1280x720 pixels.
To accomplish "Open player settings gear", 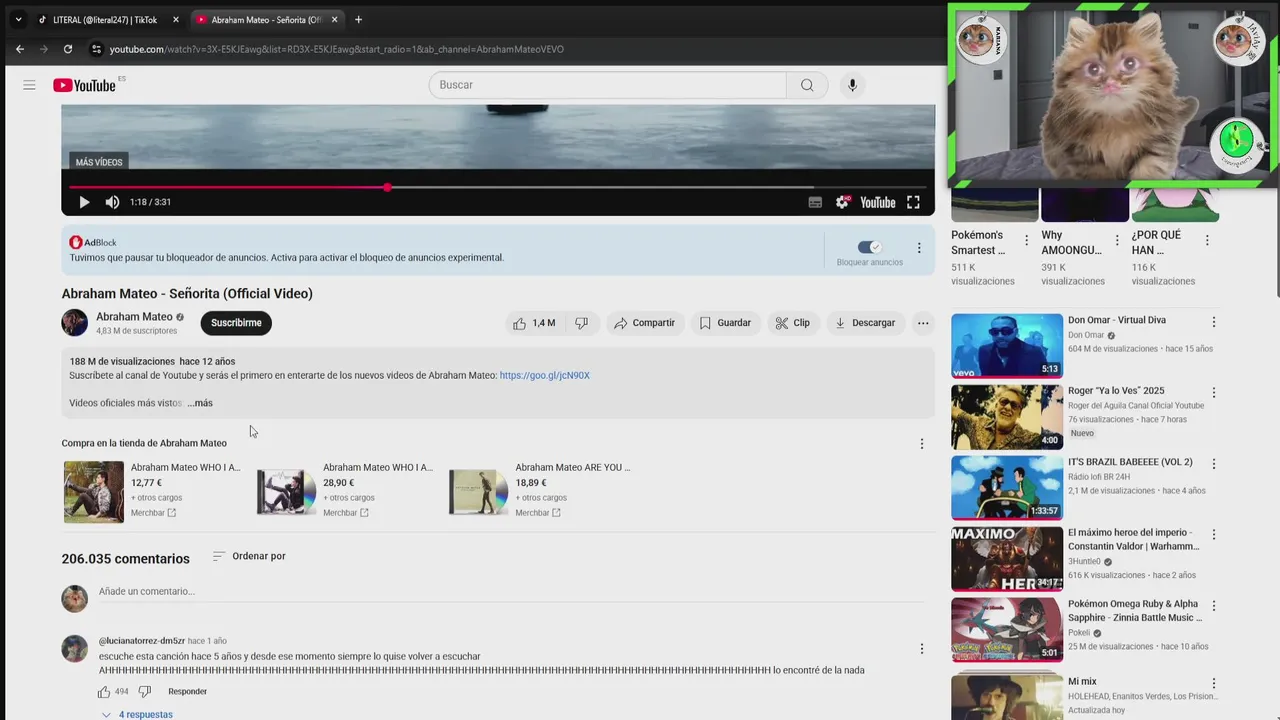I will (x=843, y=202).
